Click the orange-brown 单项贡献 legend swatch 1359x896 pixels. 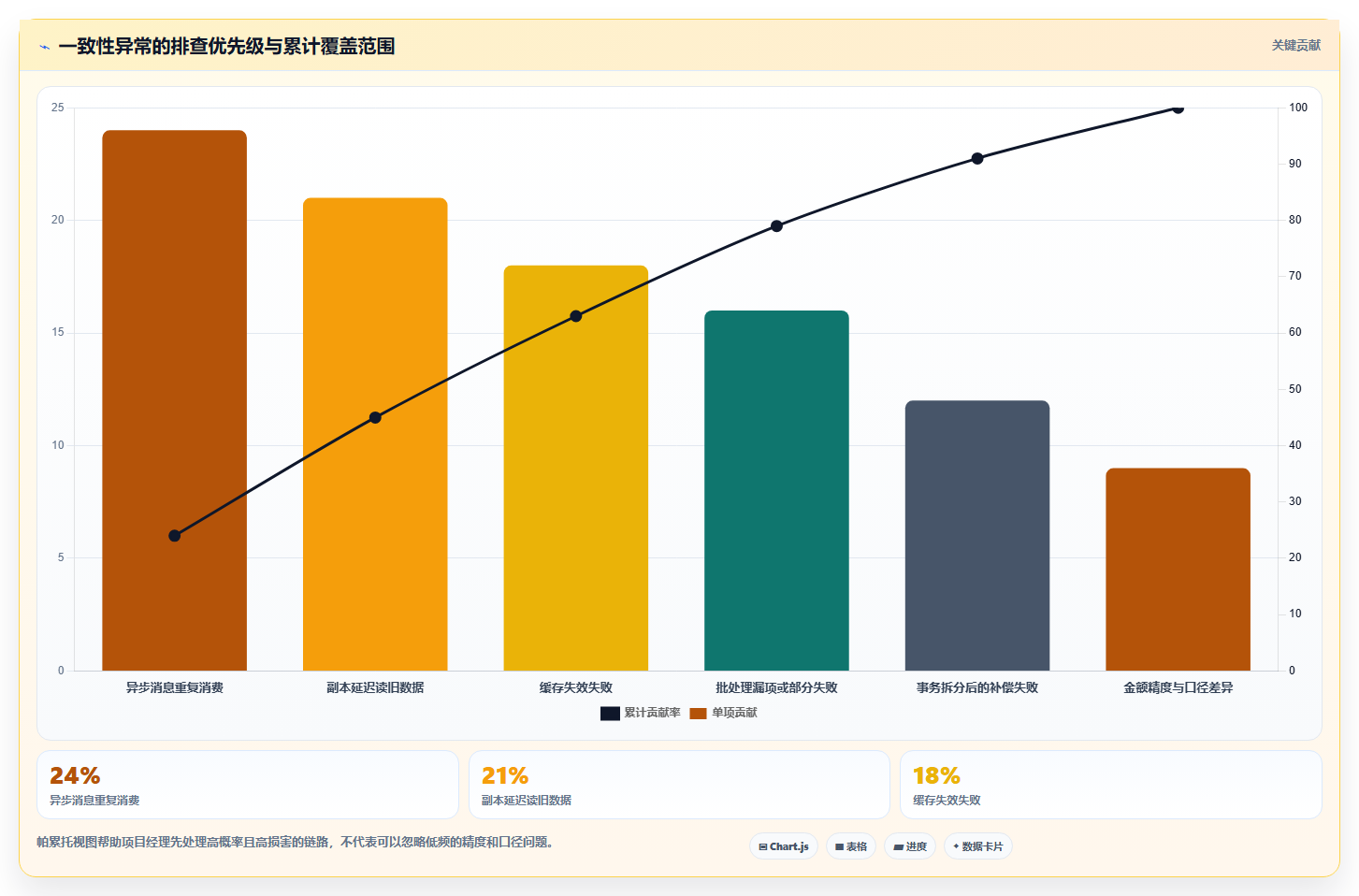pos(698,714)
